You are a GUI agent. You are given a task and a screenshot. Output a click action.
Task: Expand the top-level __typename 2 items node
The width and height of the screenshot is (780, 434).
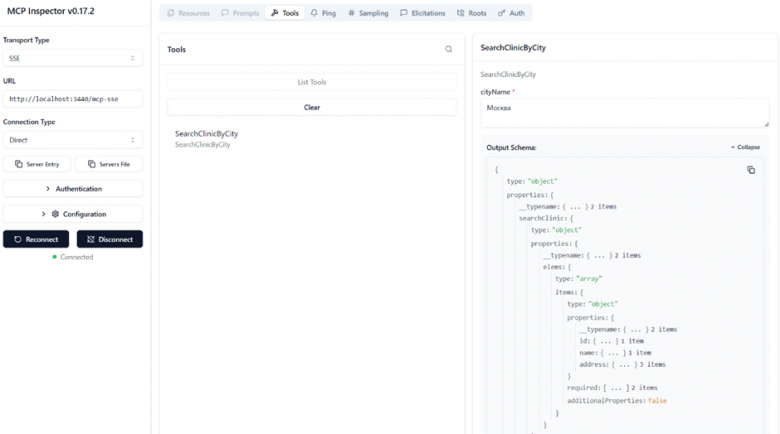[x=568, y=207]
